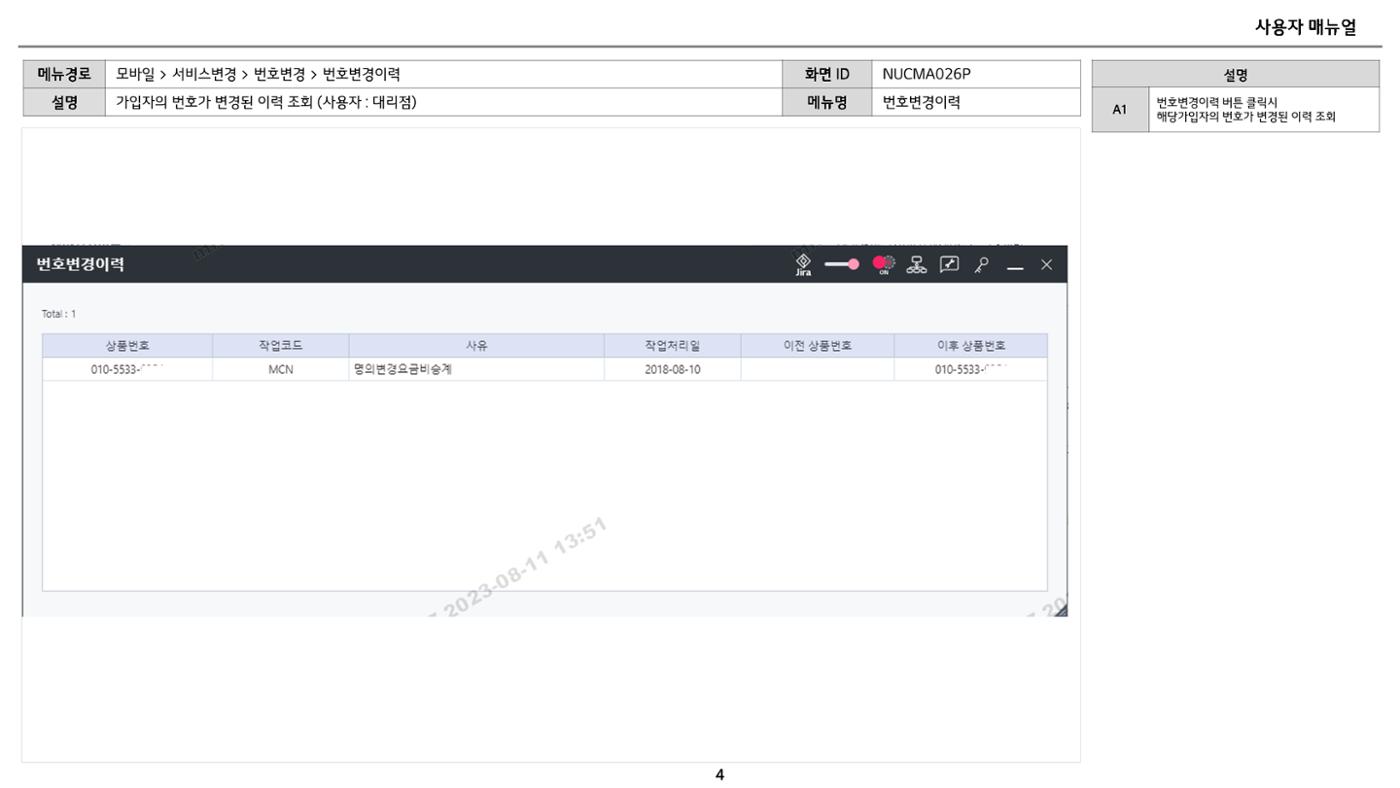Click the 메뉴경로 breadcrumb path text
1400x788 pixels.
click(258, 74)
